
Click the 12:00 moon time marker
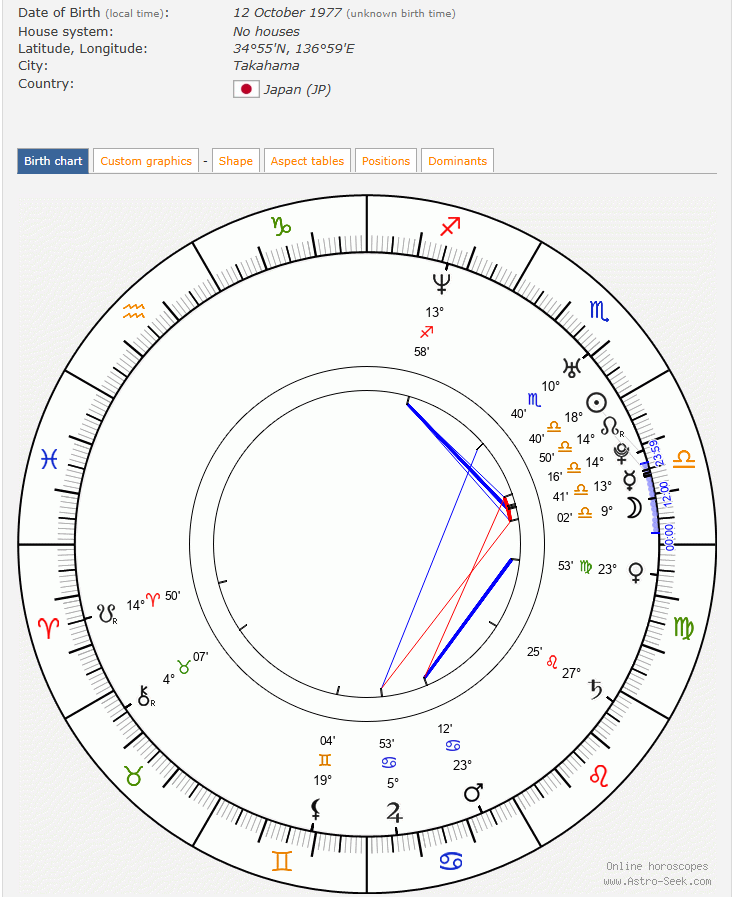pyautogui.click(x=665, y=494)
